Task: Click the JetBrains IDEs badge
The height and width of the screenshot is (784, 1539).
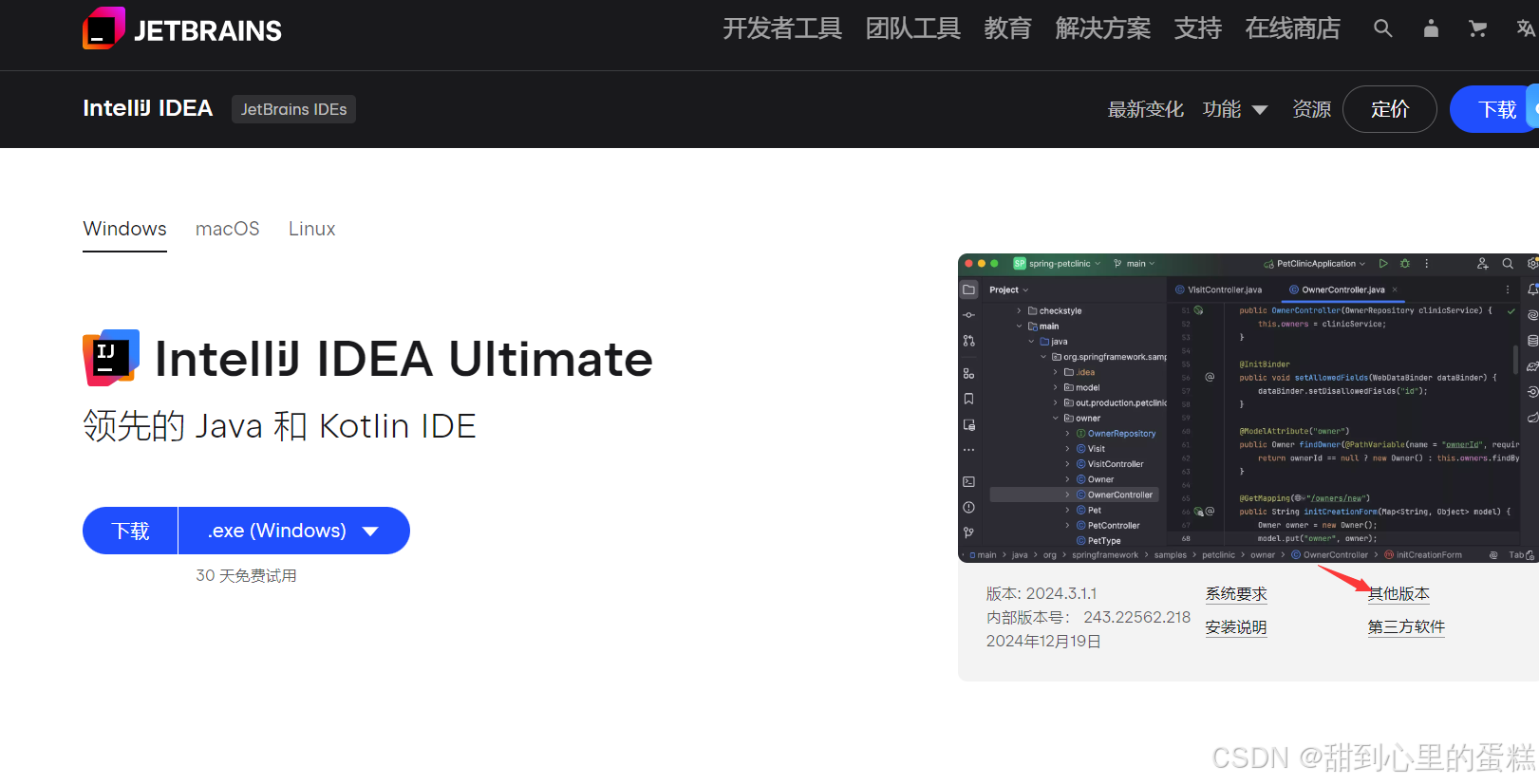Action: (x=293, y=109)
